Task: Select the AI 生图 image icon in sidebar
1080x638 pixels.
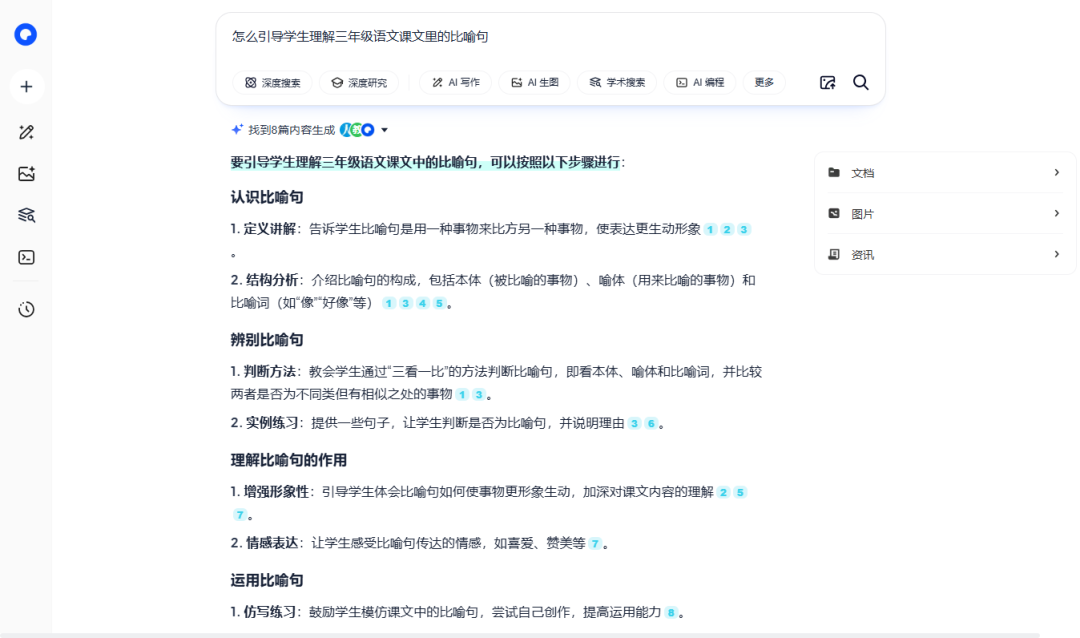Action: point(25,172)
